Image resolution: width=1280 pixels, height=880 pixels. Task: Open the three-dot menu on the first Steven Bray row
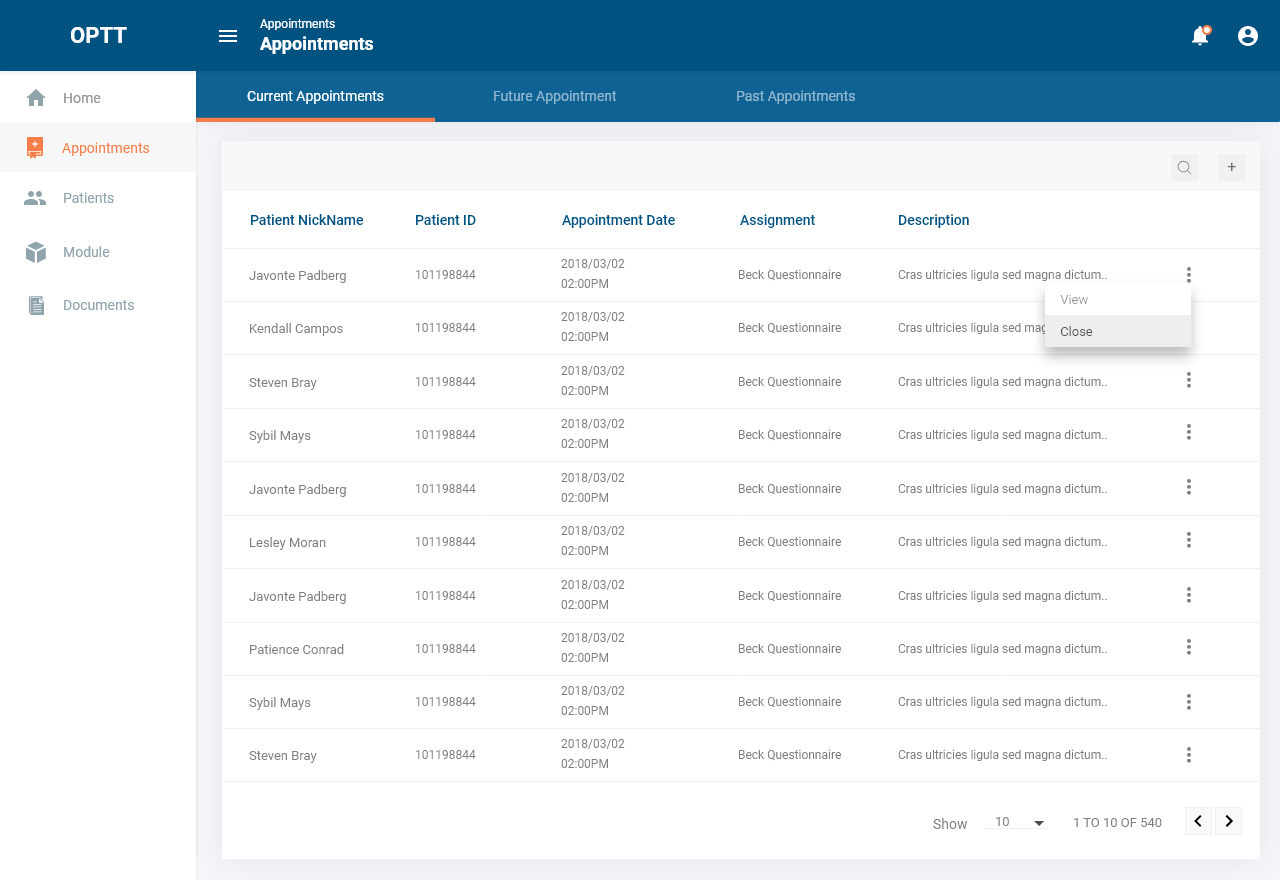(x=1189, y=380)
